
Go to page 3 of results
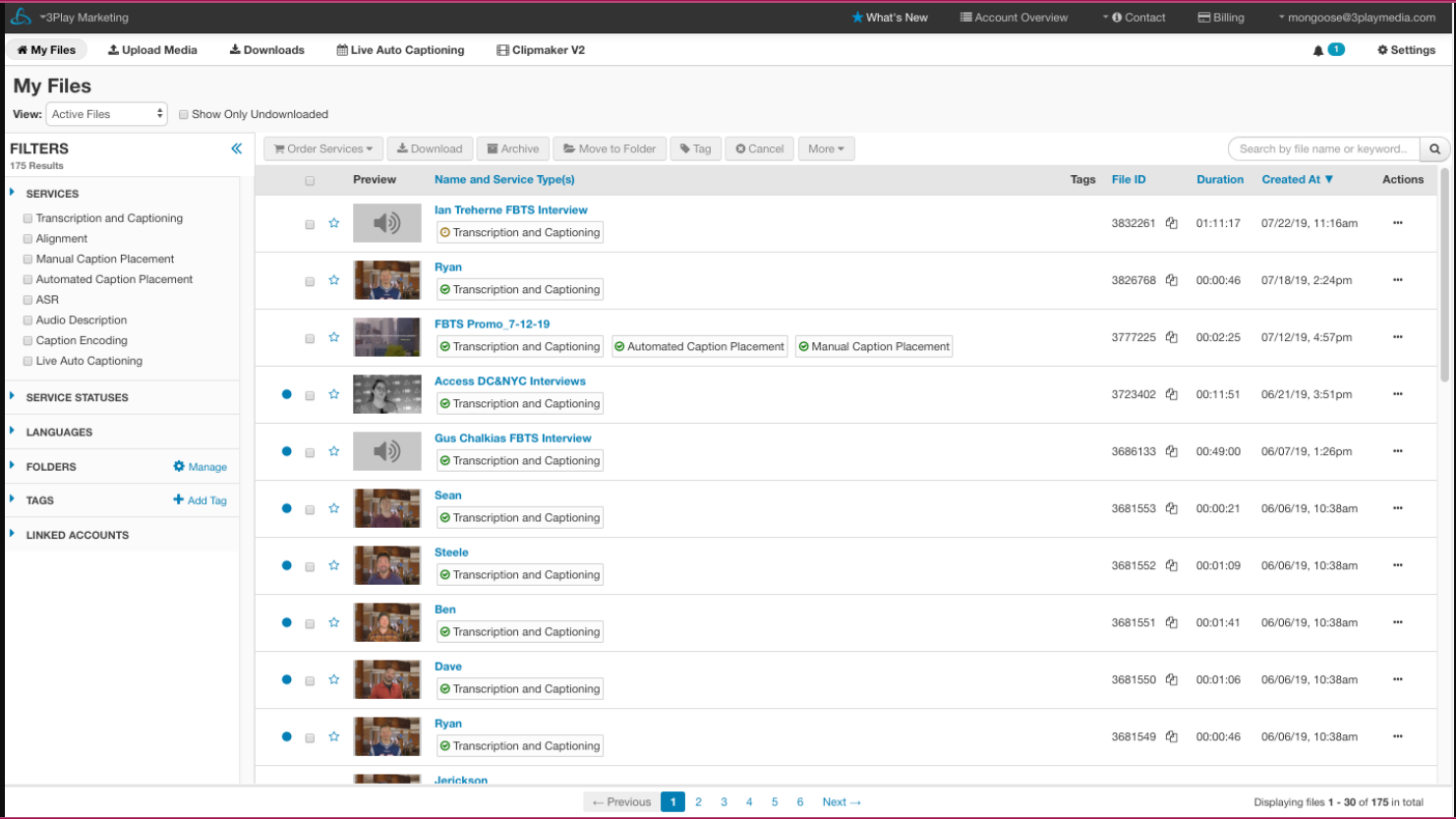[x=724, y=802]
